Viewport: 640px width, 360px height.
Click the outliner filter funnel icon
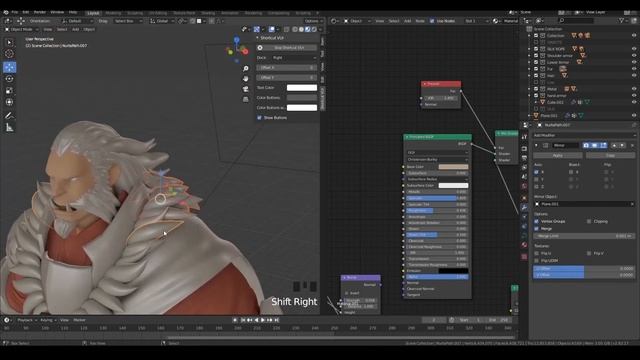622,20
